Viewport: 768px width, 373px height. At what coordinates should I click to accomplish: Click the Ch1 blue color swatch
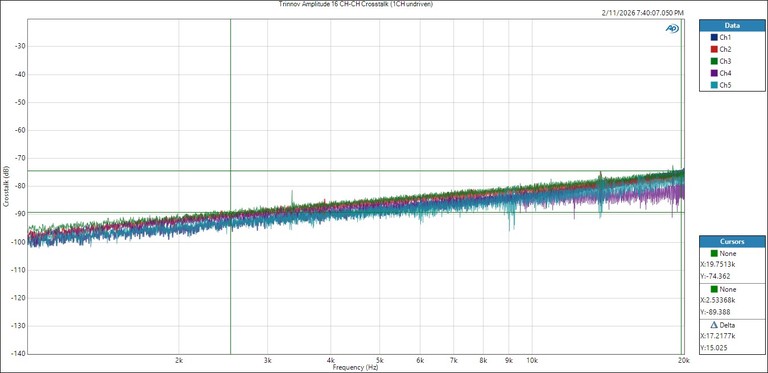pyautogui.click(x=714, y=37)
